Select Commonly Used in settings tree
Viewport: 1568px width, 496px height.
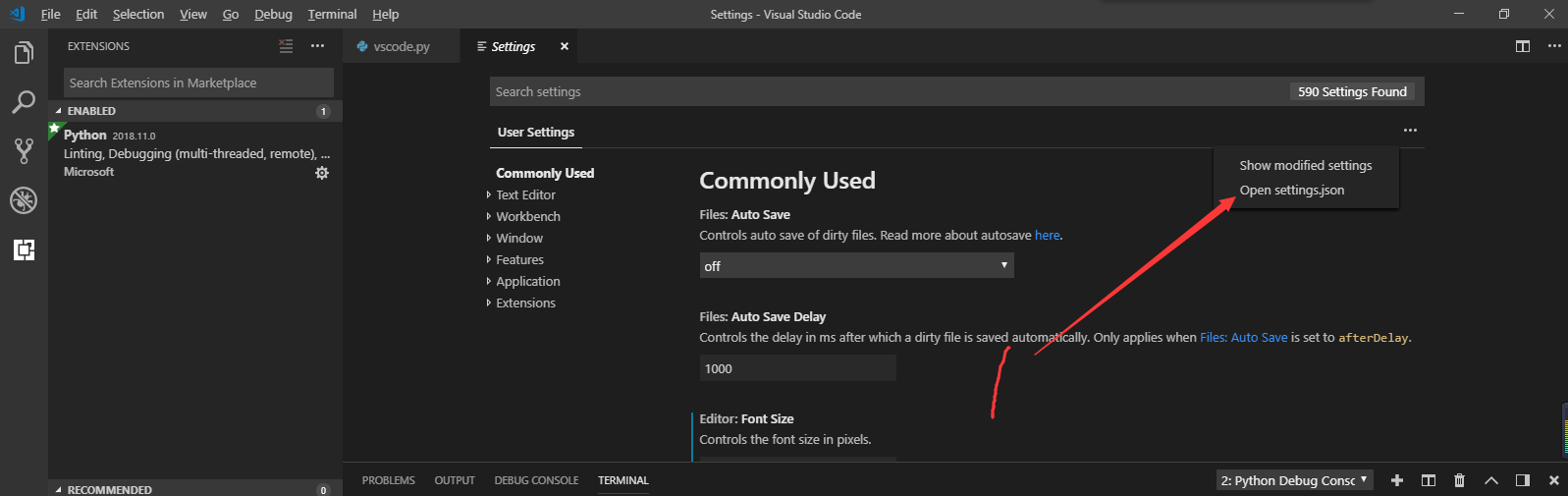point(545,173)
